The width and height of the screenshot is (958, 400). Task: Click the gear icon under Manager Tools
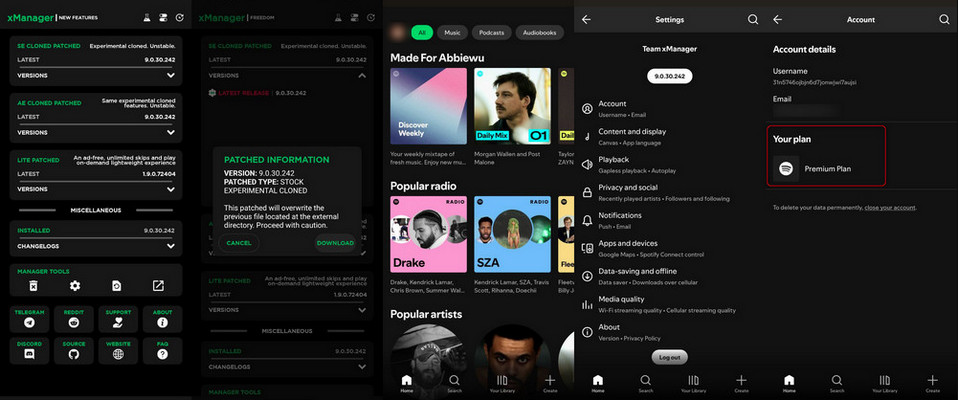[74, 286]
